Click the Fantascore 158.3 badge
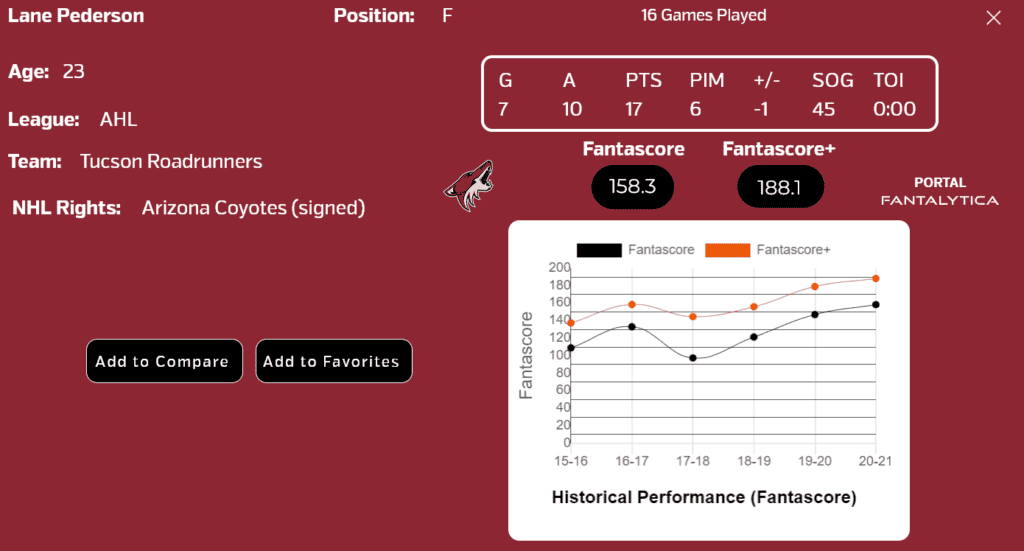This screenshot has height=551, width=1024. [632, 187]
